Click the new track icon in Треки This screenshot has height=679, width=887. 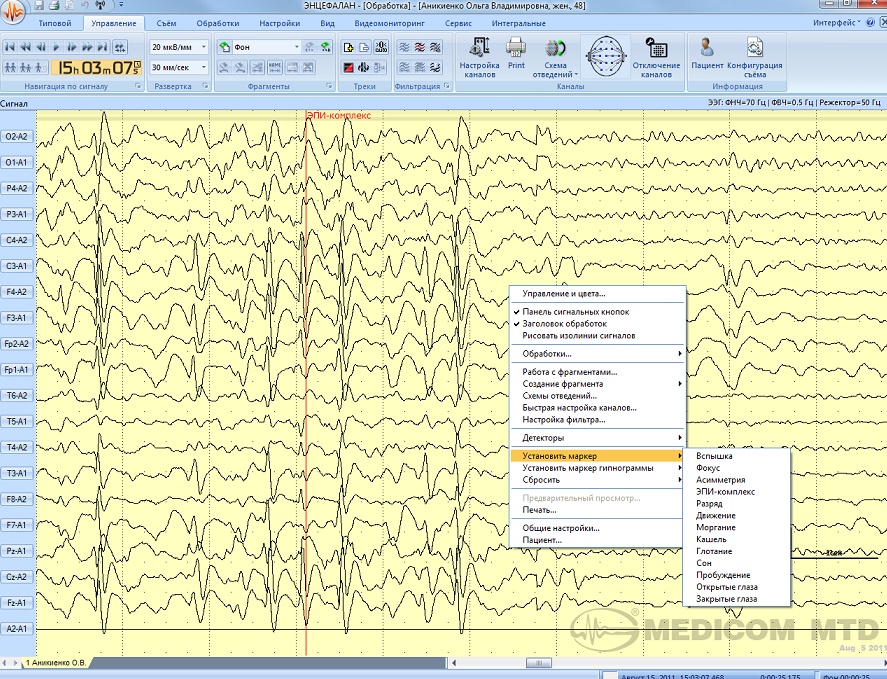[348, 47]
